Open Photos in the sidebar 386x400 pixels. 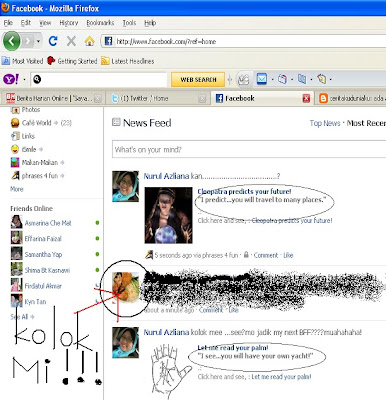click(31, 110)
